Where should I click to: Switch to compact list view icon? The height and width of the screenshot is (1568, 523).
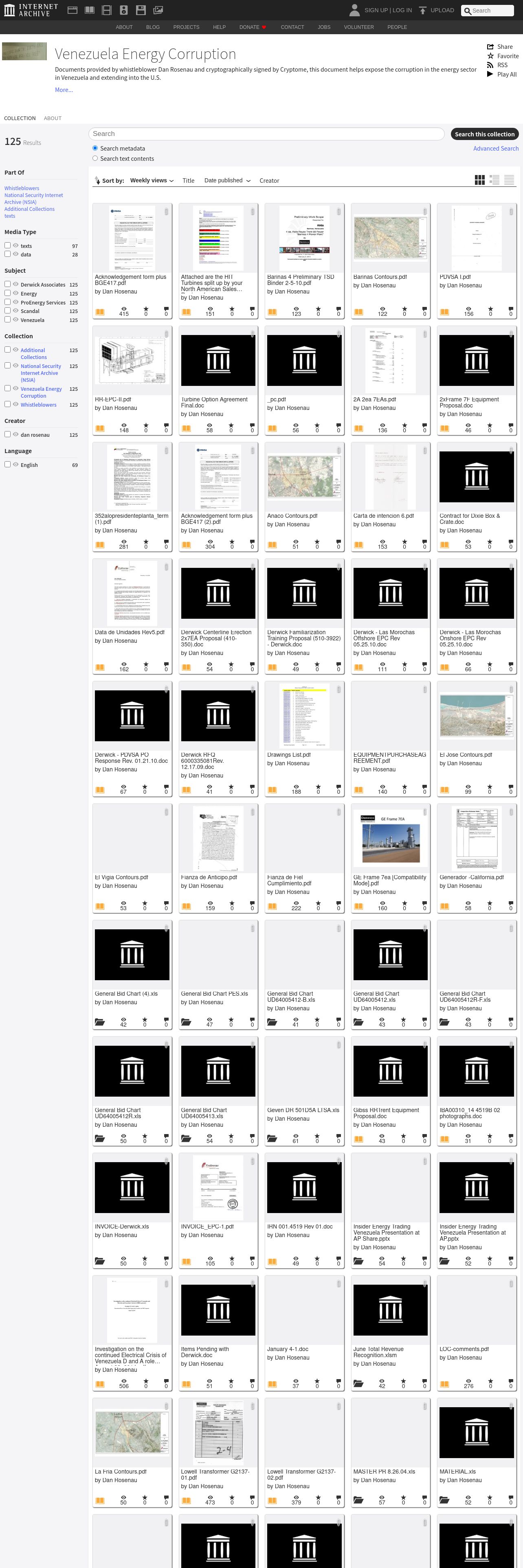click(509, 180)
